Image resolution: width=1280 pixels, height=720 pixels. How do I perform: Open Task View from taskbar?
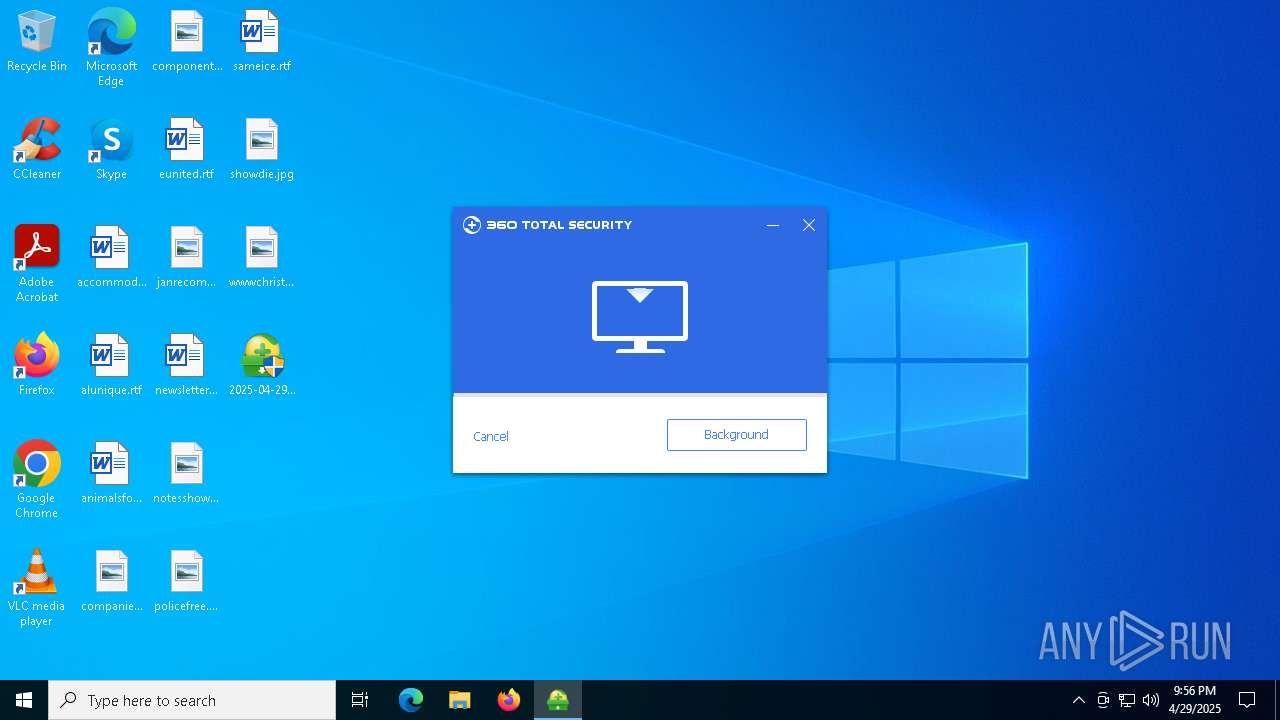(360, 700)
